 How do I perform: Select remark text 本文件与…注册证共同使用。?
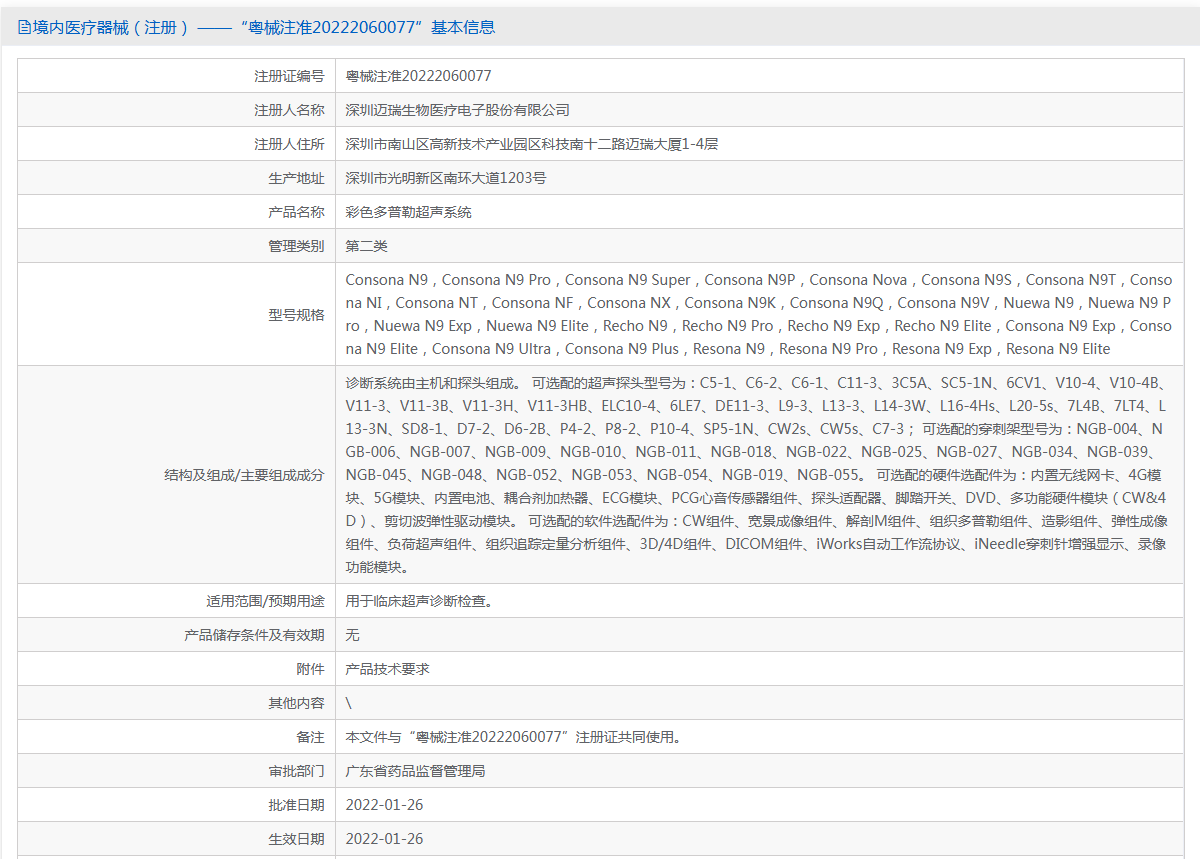[x=515, y=737]
